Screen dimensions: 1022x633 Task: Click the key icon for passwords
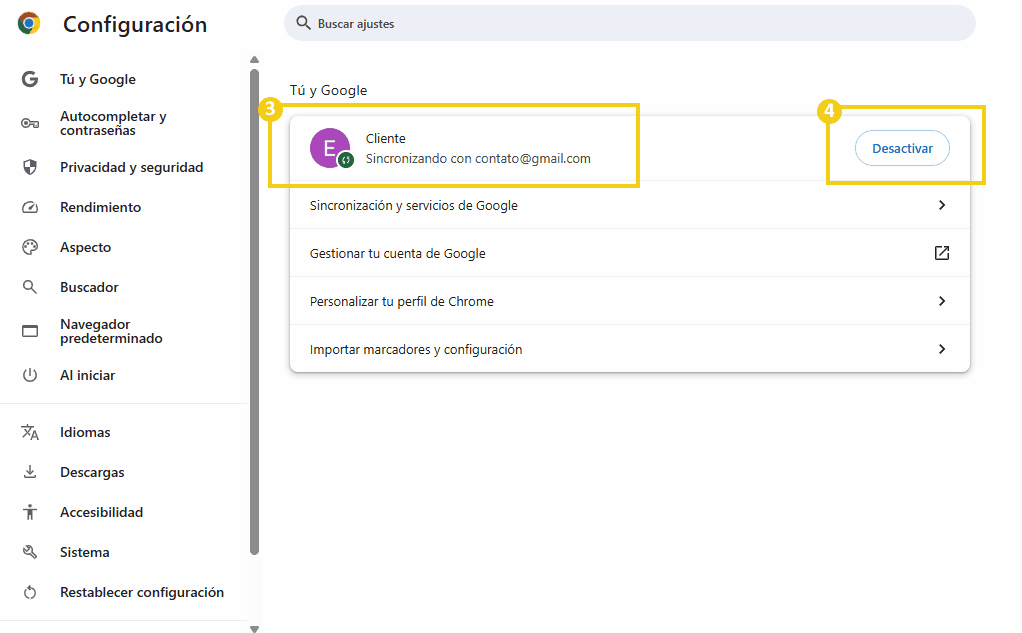pos(30,123)
